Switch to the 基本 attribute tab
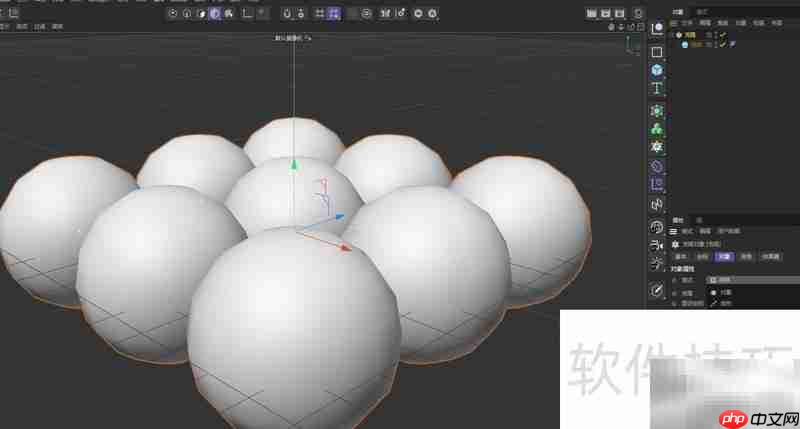The image size is (800, 429). [x=681, y=257]
